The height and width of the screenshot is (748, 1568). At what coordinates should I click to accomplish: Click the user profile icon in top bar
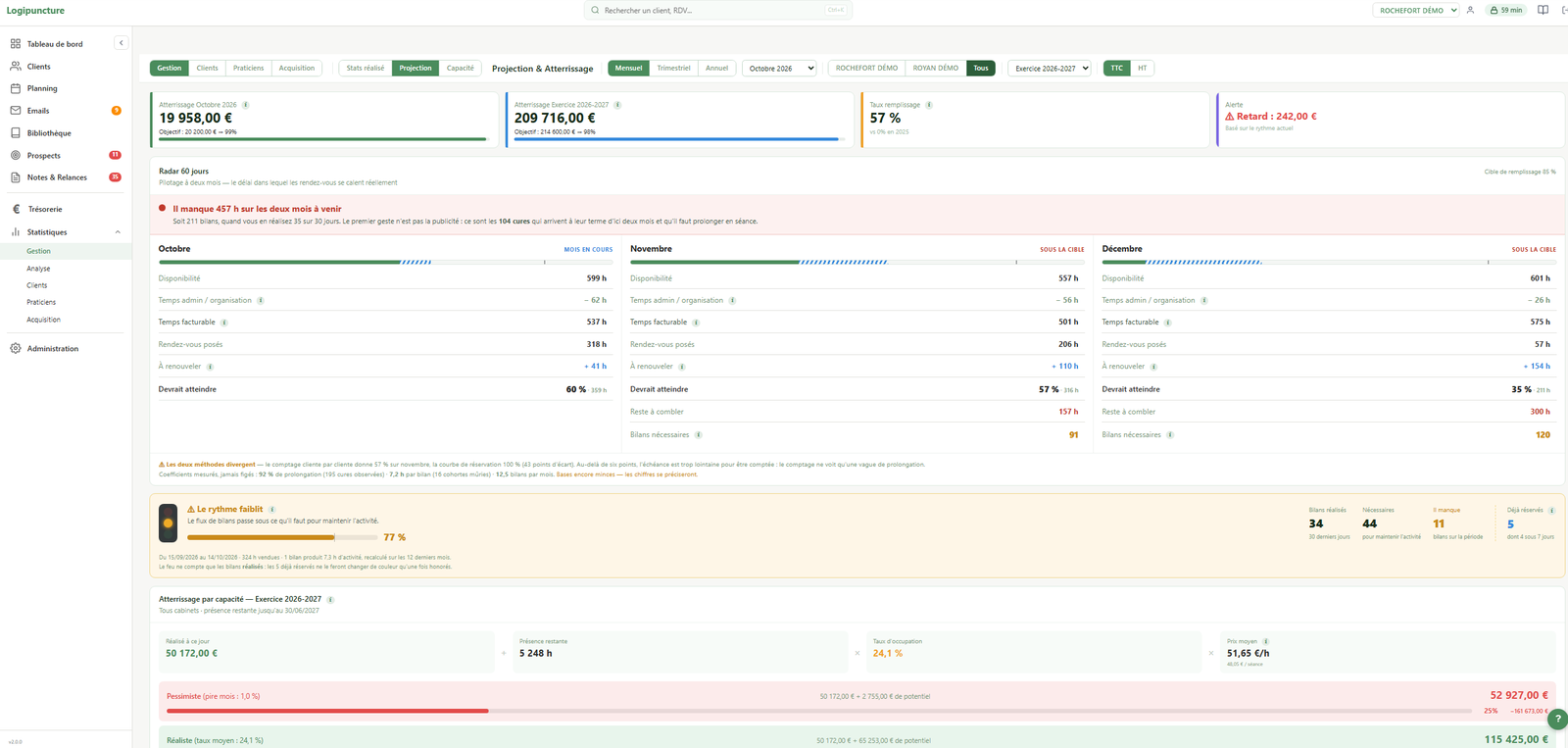coord(1470,10)
